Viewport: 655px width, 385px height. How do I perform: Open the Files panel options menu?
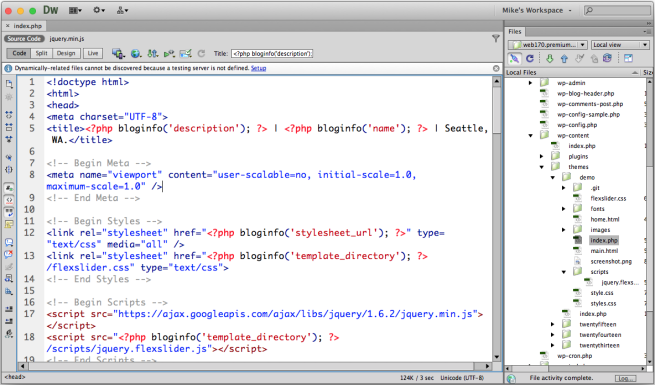(647, 32)
